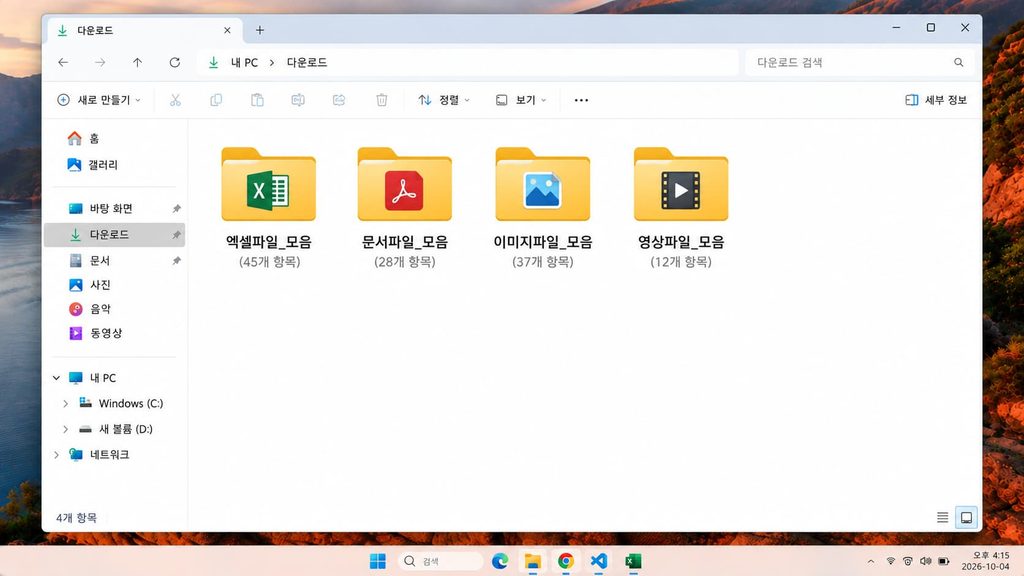Click the battery status tray icon
Screen dimensions: 1024x576
click(944, 561)
